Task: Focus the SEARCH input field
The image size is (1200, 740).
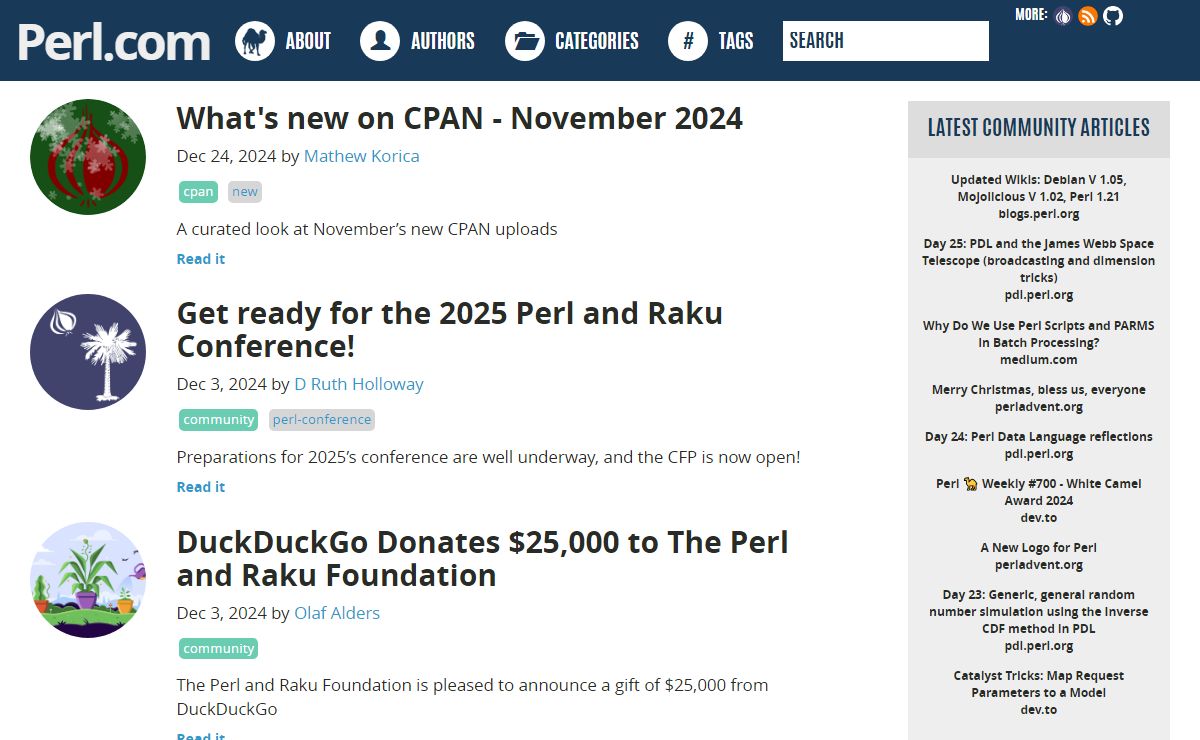Action: [x=886, y=41]
